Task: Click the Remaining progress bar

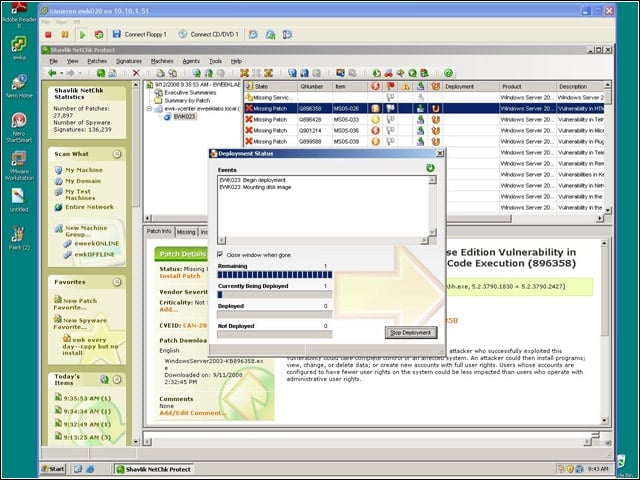Action: click(x=275, y=275)
